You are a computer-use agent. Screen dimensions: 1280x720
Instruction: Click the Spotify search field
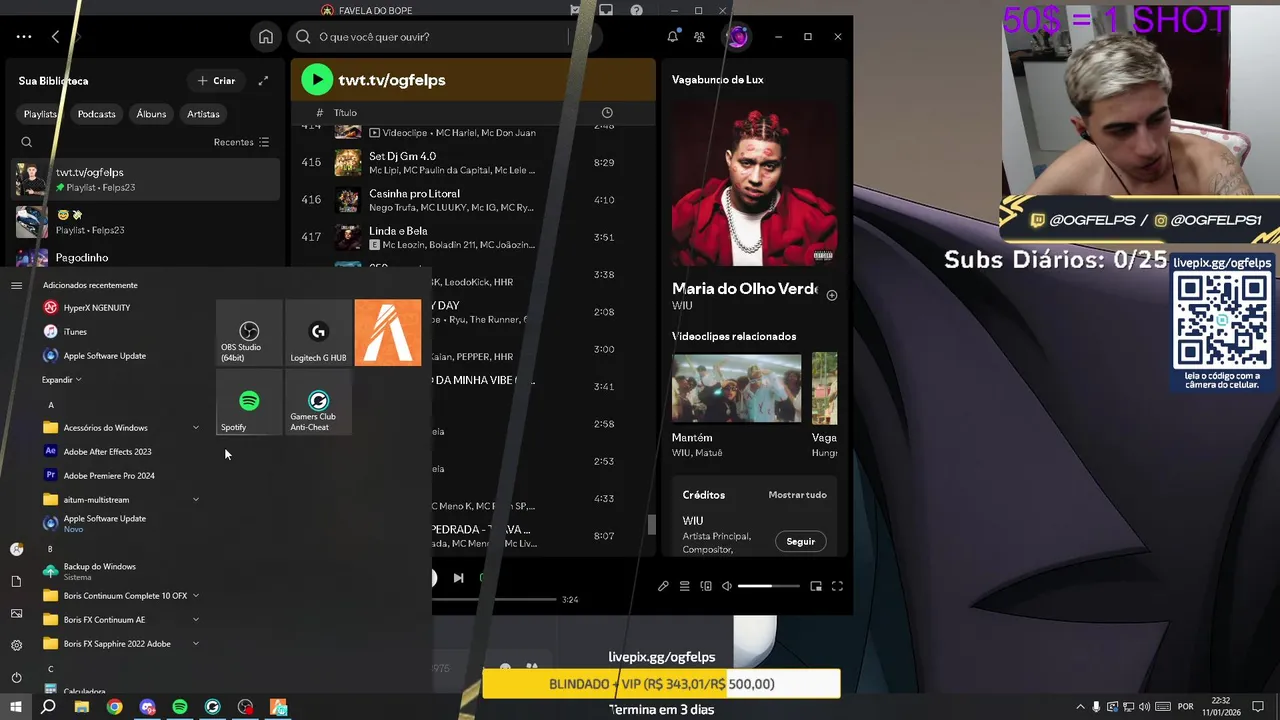432,37
